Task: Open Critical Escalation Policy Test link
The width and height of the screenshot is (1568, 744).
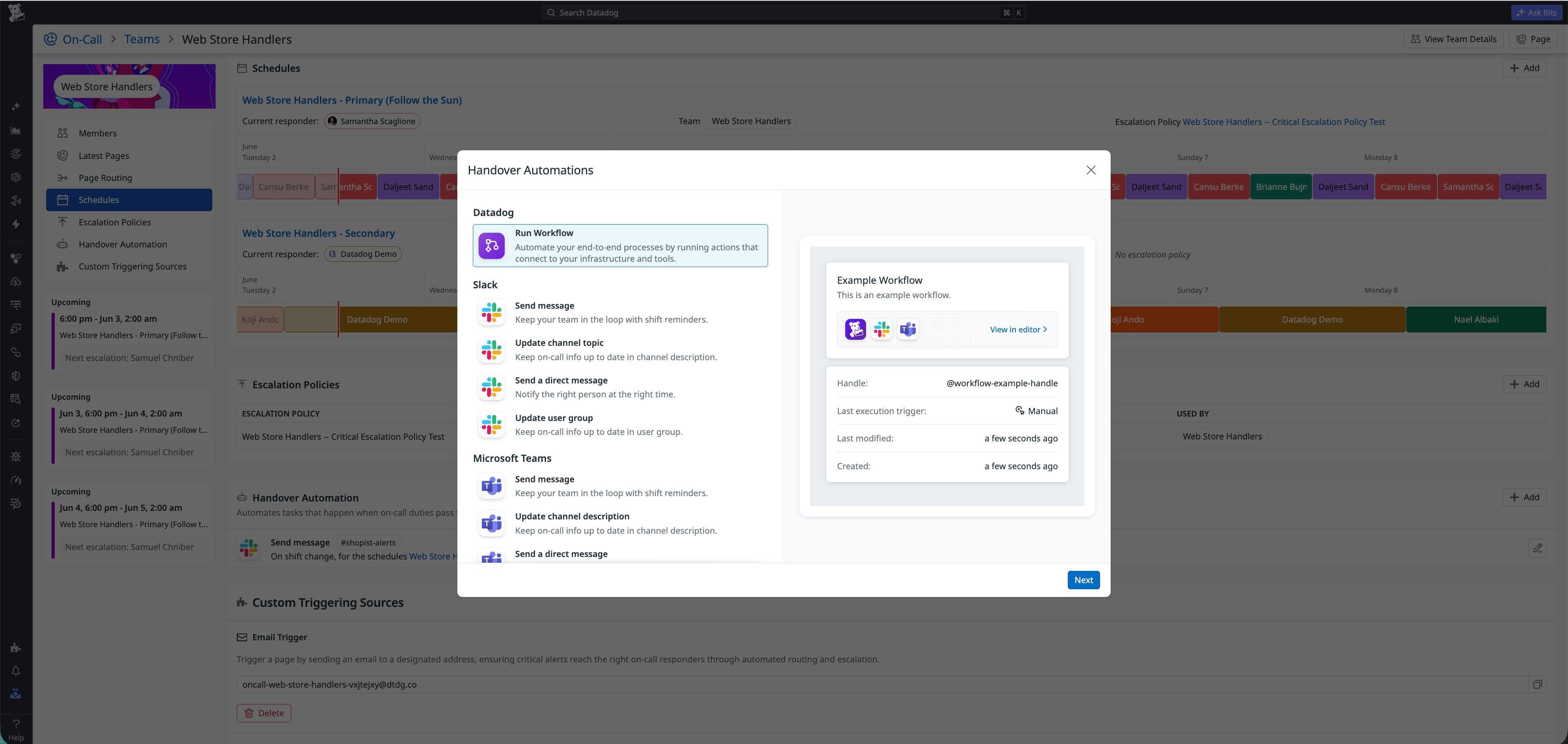Action: coord(1283,122)
